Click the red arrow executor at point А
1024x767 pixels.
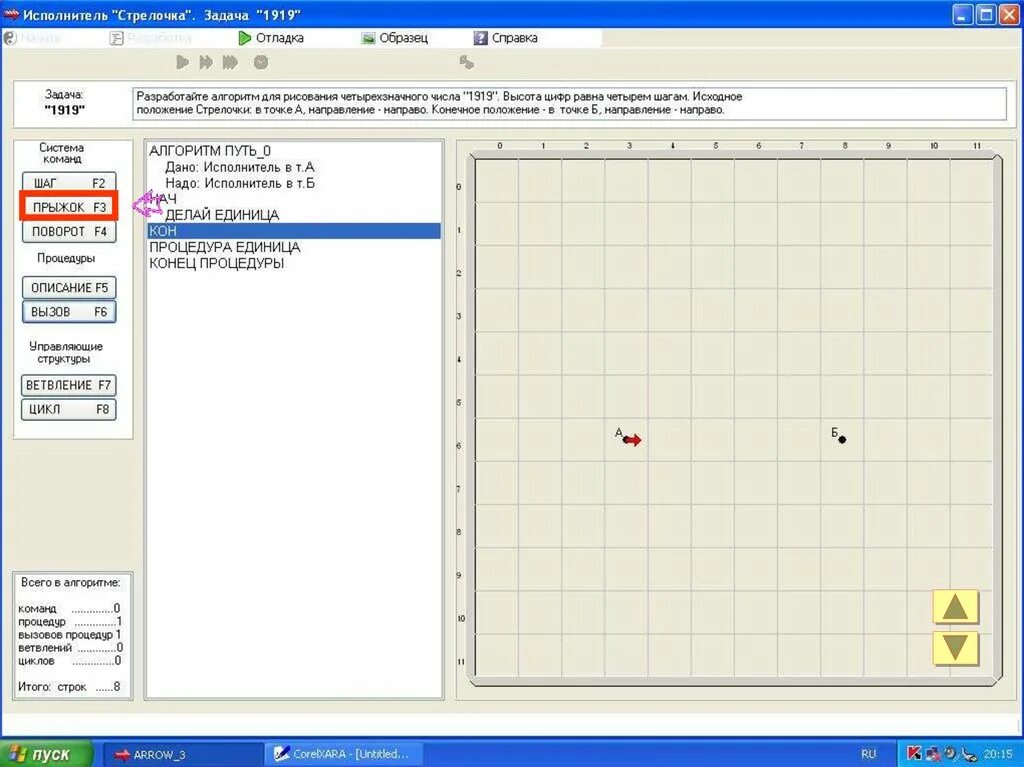632,440
